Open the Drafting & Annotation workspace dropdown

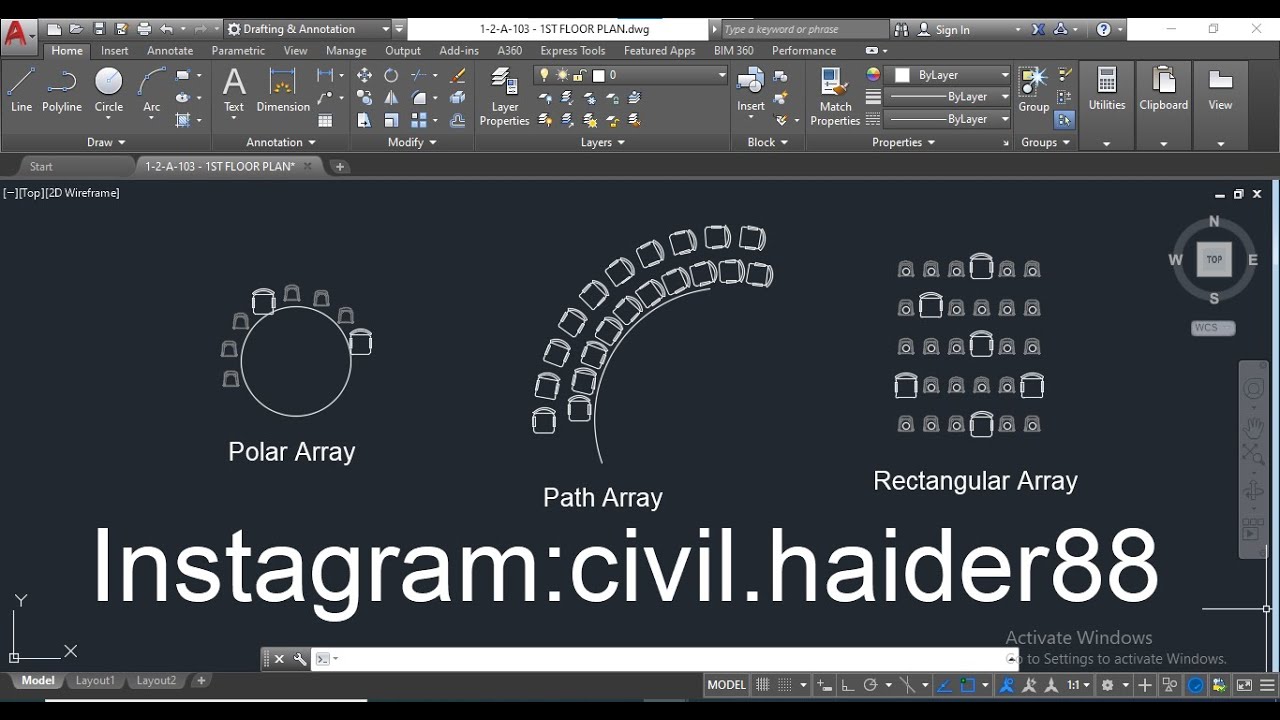click(x=307, y=29)
